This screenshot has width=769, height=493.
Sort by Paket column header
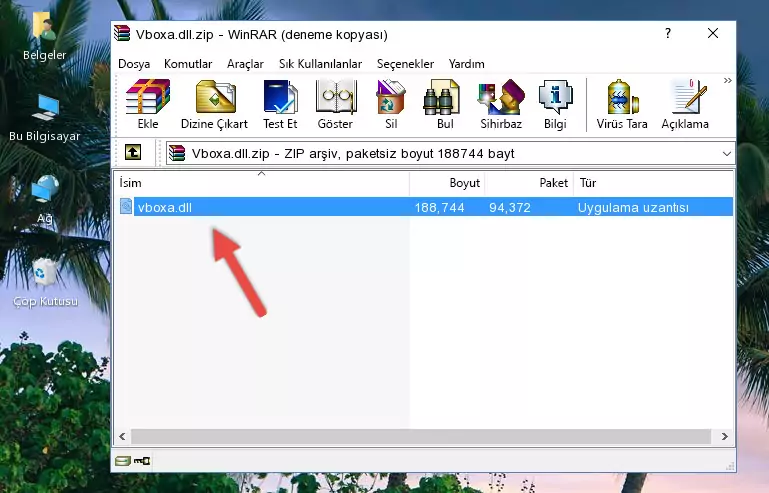tap(529, 182)
